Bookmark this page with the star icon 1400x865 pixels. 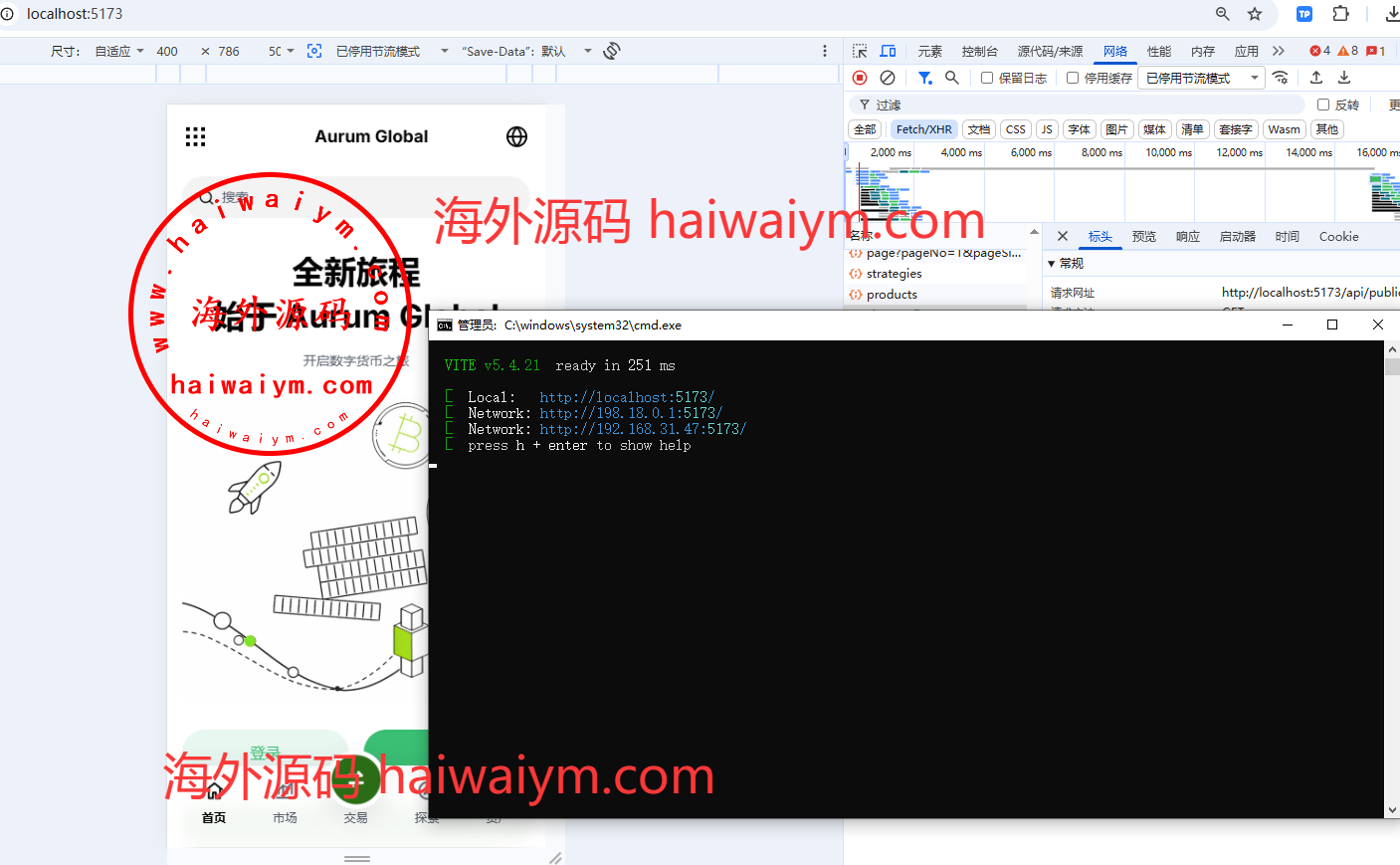point(1255,14)
